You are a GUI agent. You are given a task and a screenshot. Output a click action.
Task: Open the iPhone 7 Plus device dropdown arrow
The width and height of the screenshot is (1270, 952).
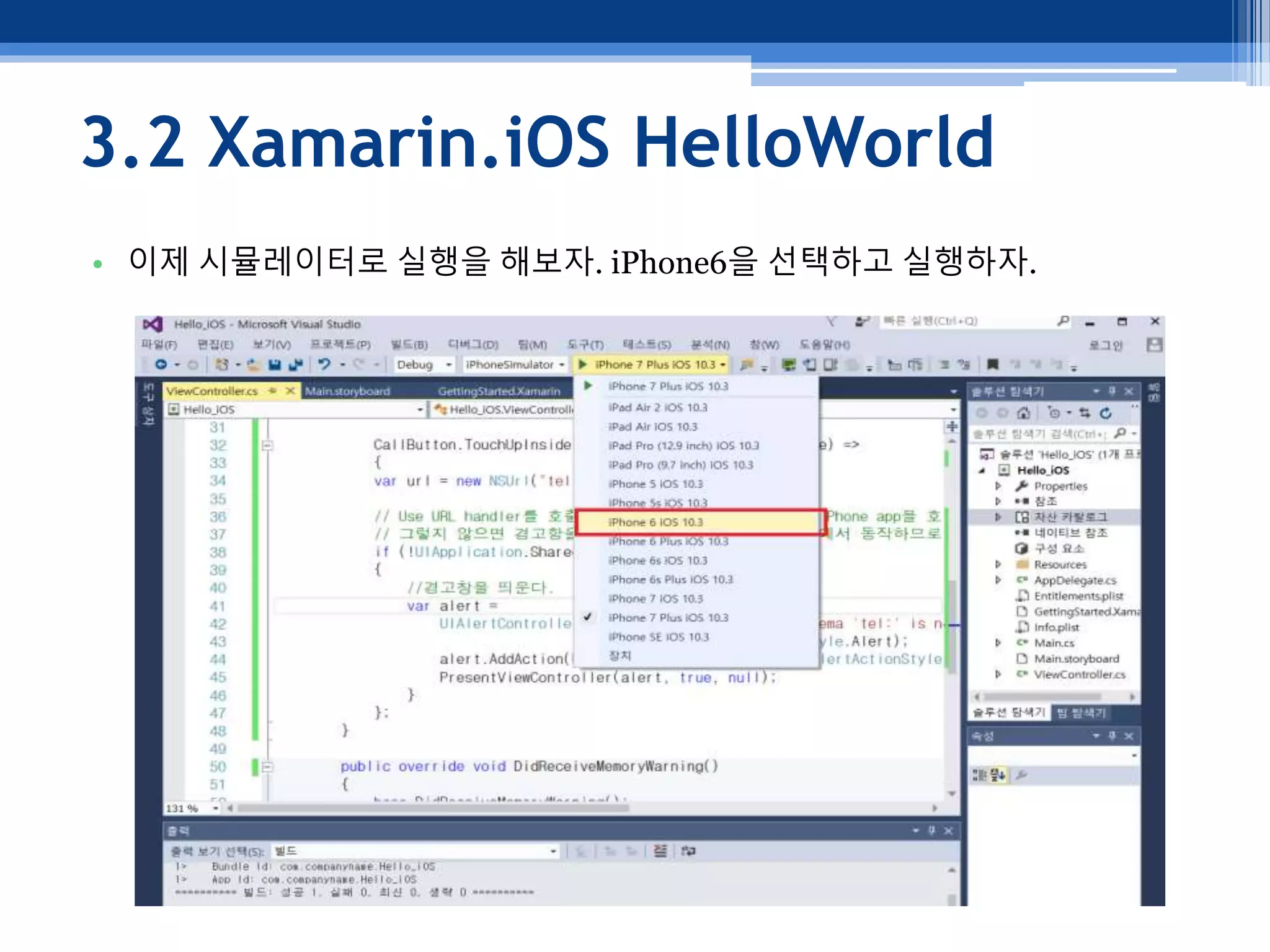[723, 364]
